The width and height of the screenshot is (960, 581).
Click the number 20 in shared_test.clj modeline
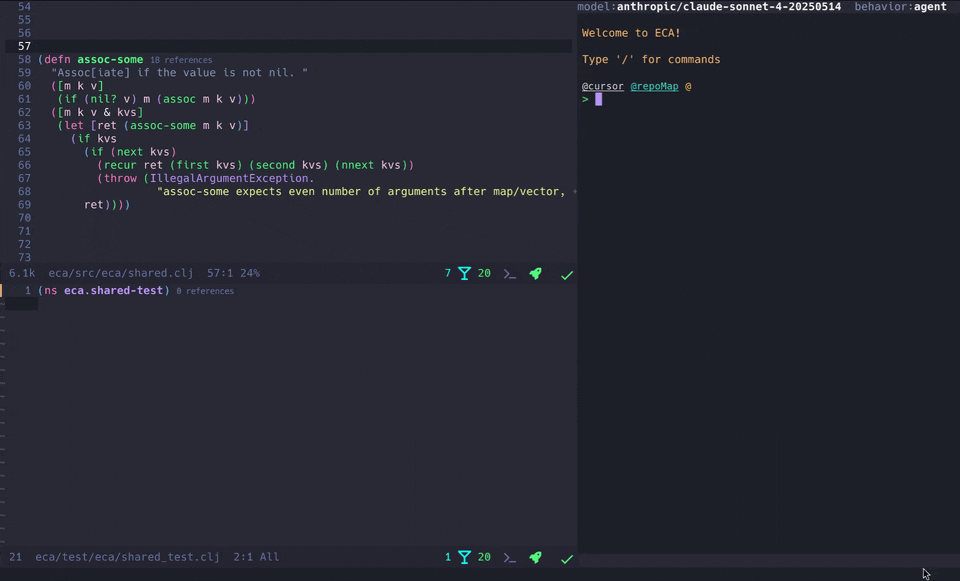[x=484, y=557]
